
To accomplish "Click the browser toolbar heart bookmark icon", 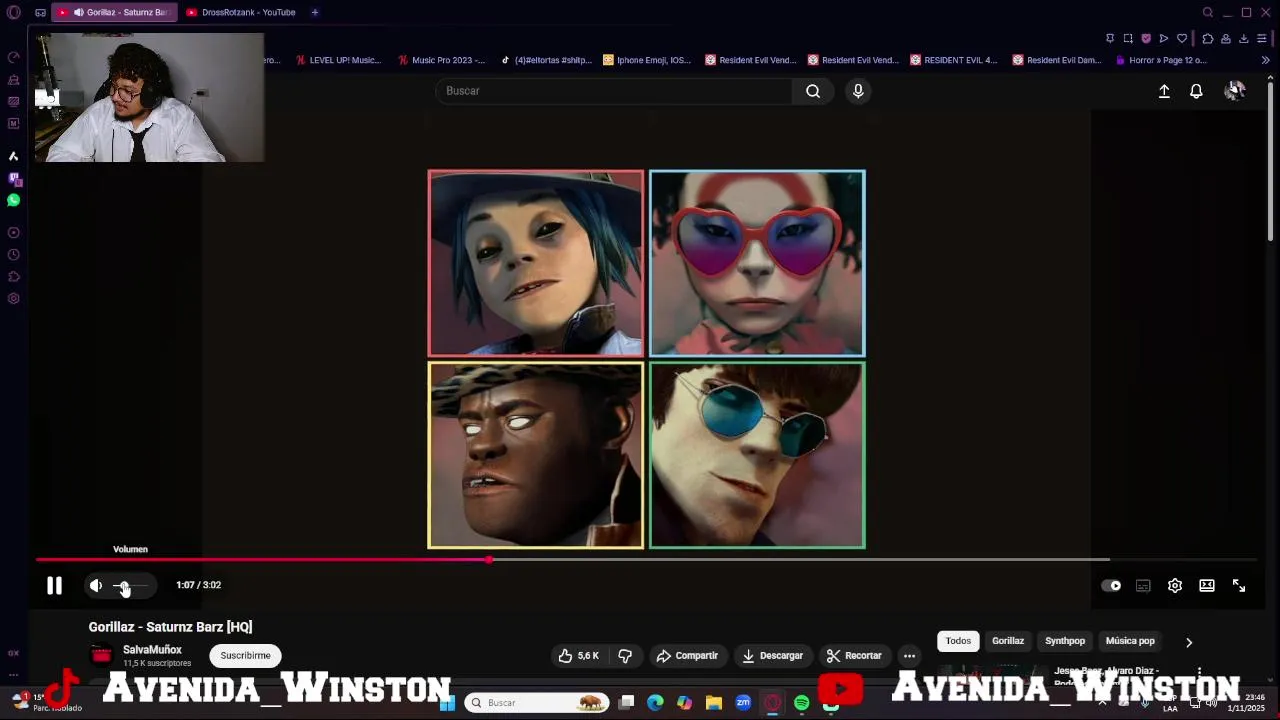I will (1182, 38).
